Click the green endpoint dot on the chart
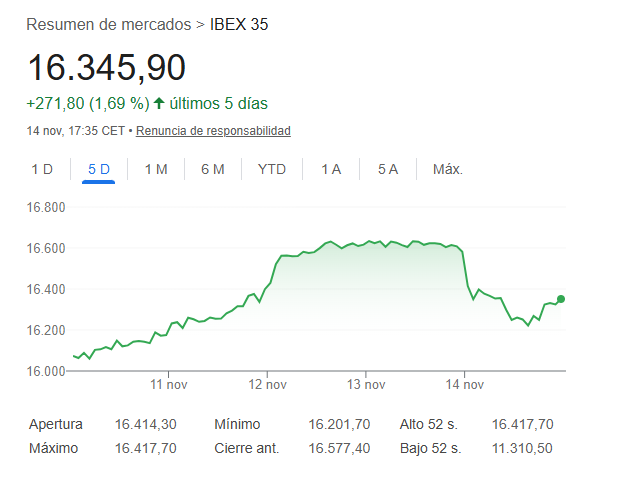Image resolution: width=621 pixels, height=477 pixels. coord(561,299)
